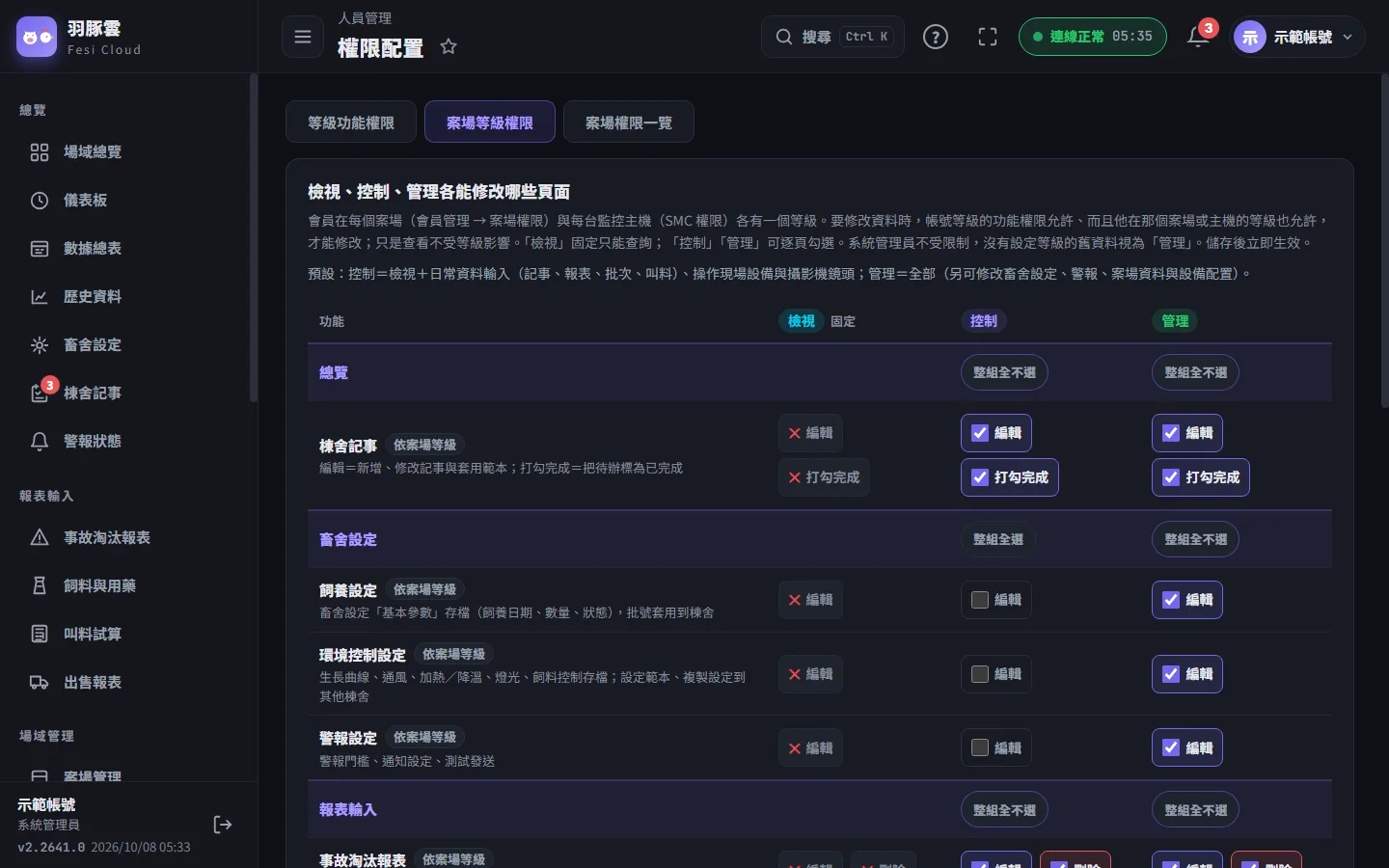Viewport: 1389px width, 868px height.
Task: Click version text v2.2641.0
Action: (51, 848)
